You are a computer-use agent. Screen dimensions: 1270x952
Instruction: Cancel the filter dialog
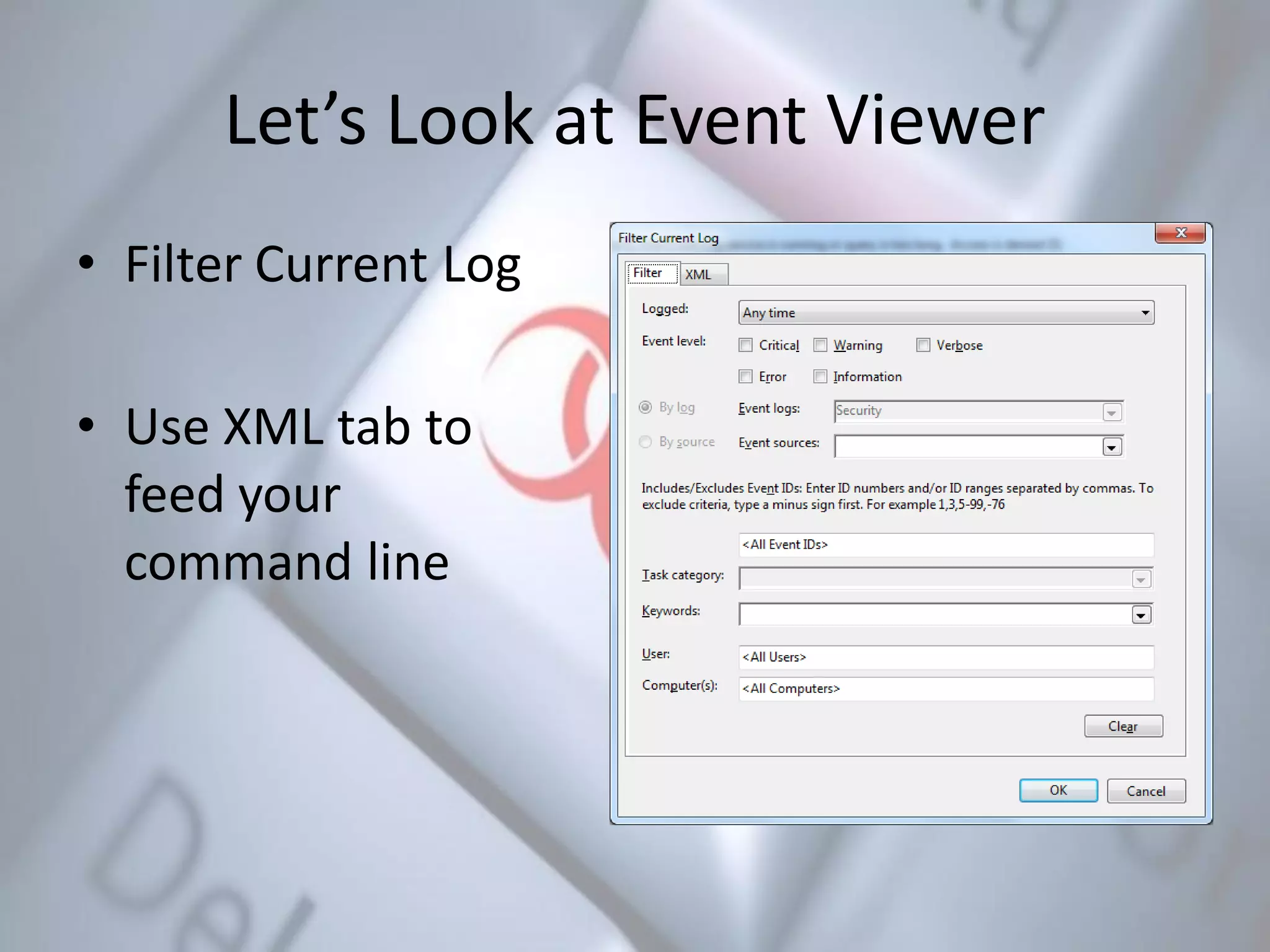click(x=1146, y=791)
